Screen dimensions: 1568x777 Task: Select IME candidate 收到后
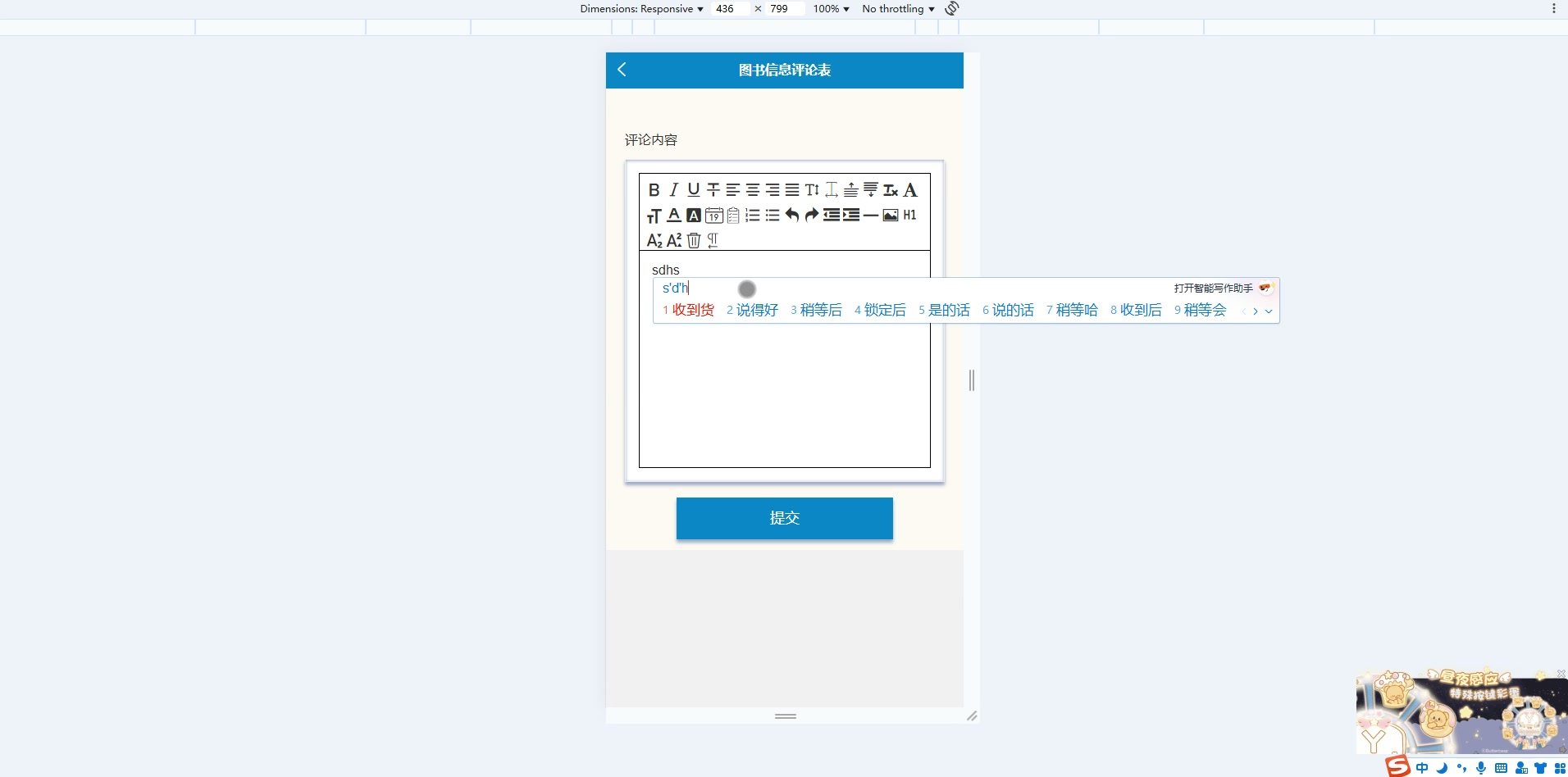[1136, 310]
